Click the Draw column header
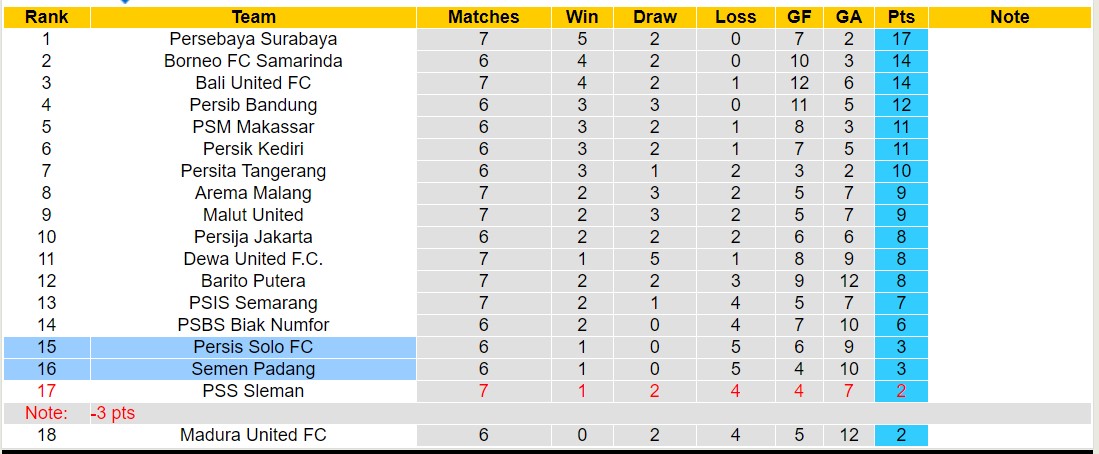 point(655,17)
